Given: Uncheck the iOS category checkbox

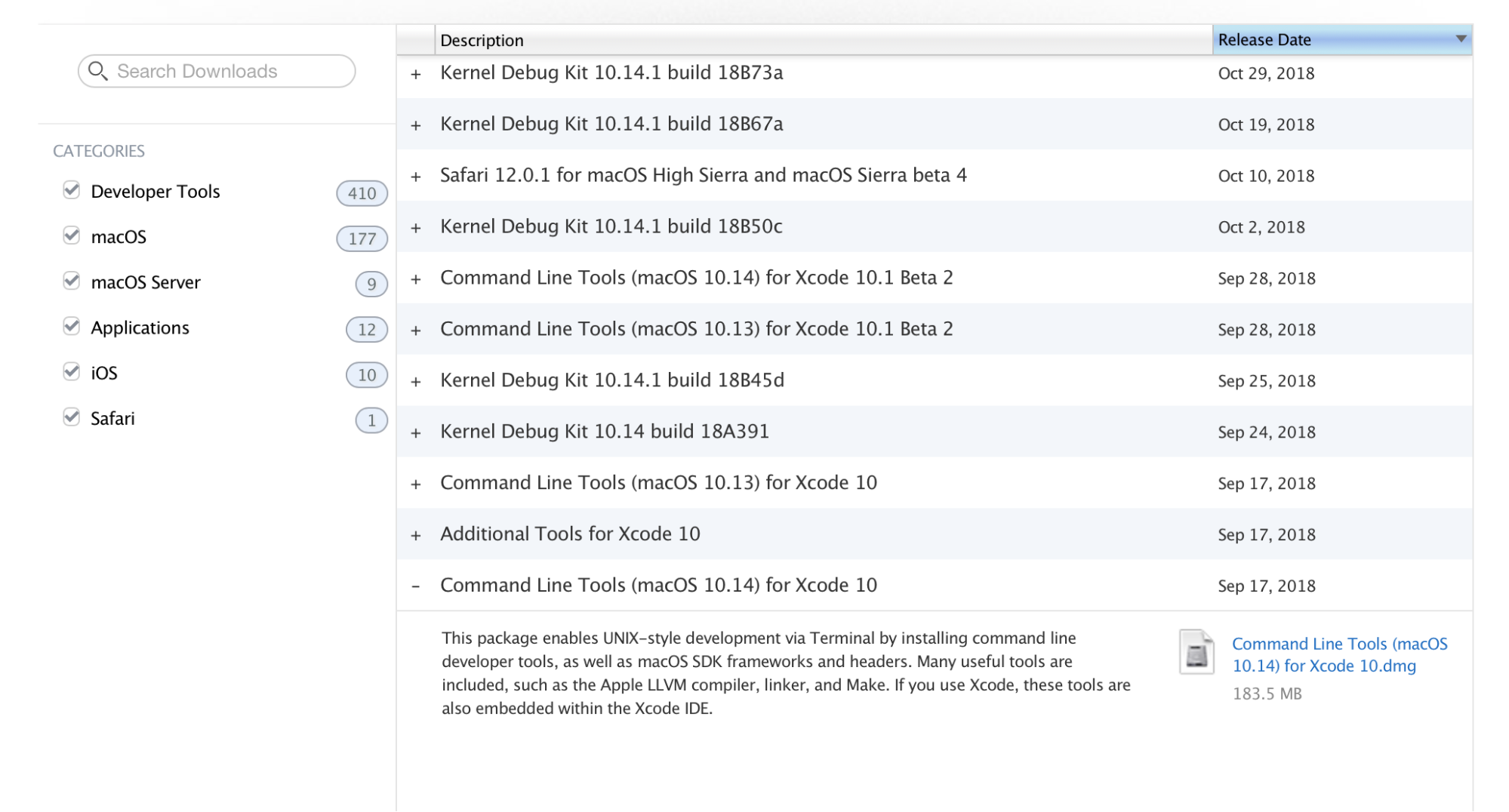Looking at the screenshot, I should [x=72, y=371].
